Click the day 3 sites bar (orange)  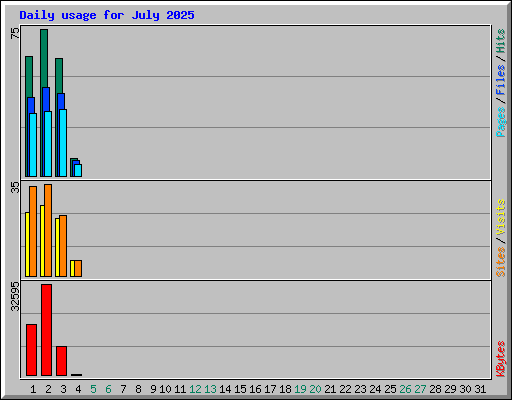pos(63,246)
